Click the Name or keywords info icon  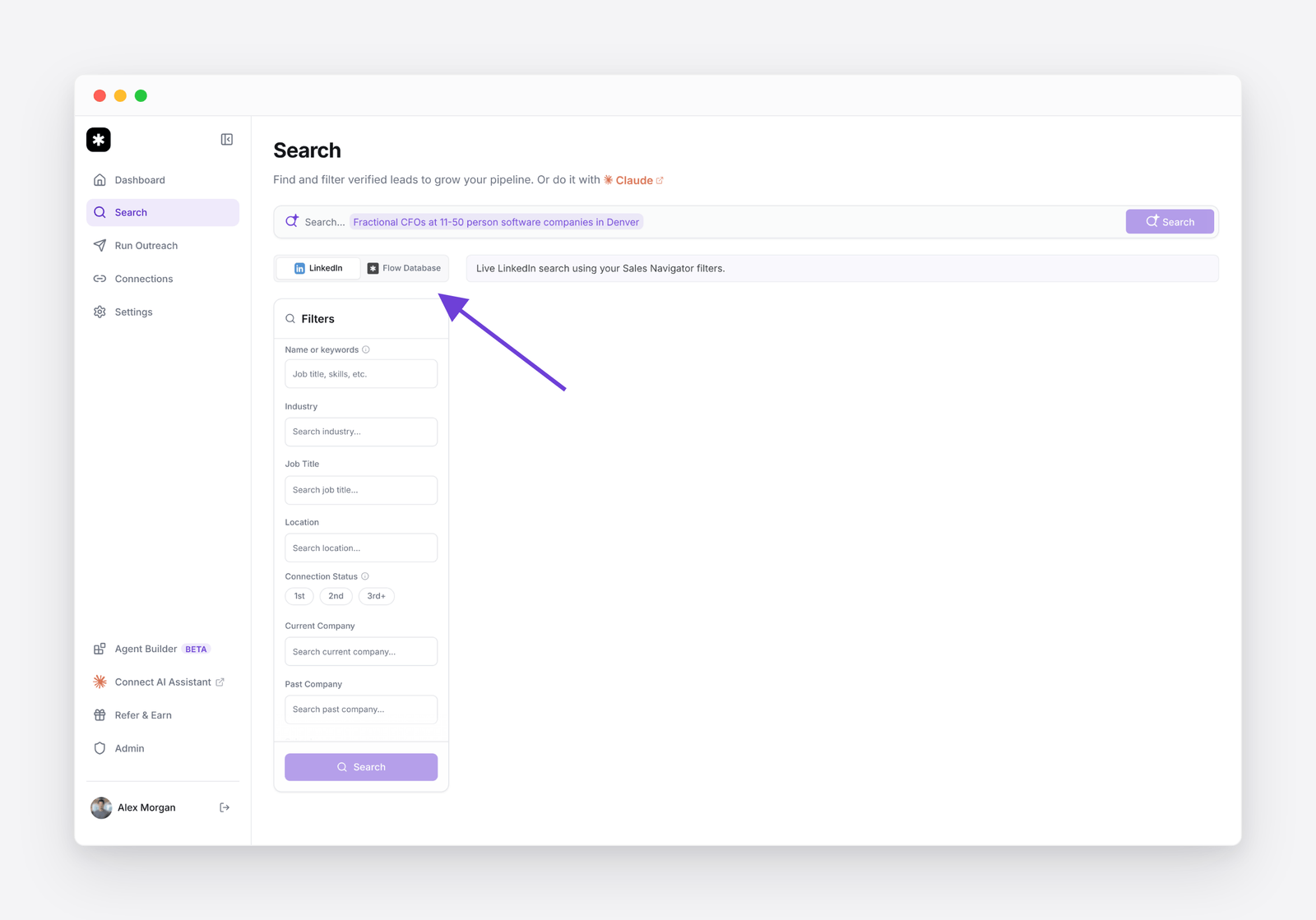point(366,349)
